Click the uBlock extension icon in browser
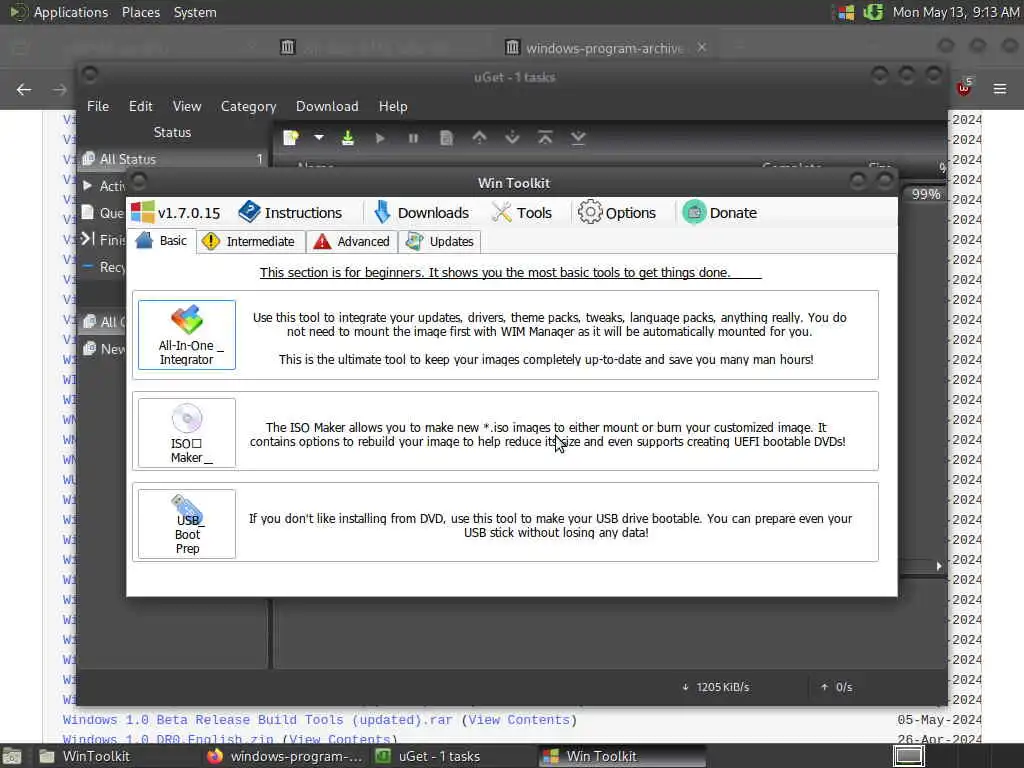This screenshot has width=1024, height=768. pyautogui.click(x=965, y=87)
